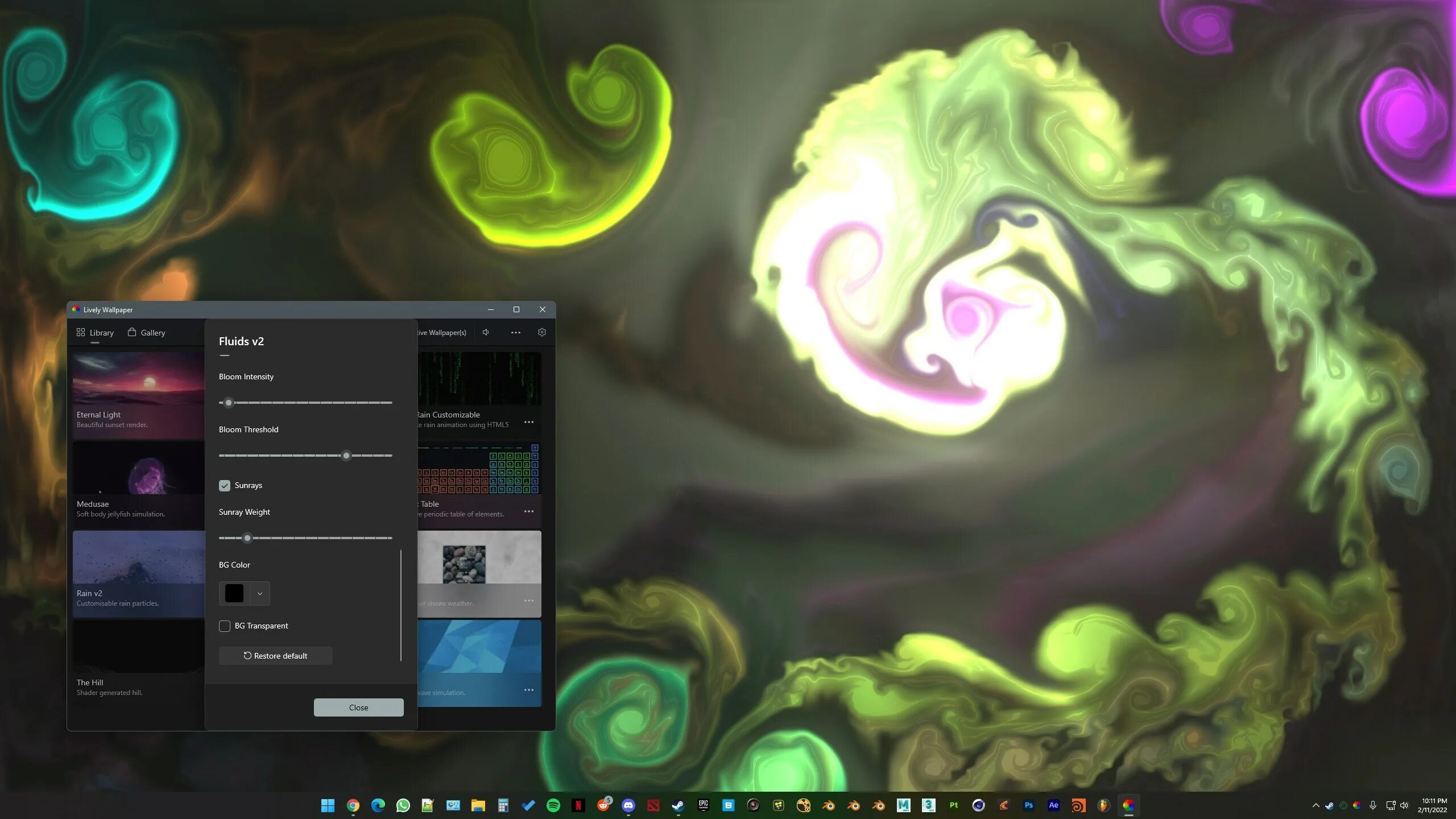Click the Lively Wallpaper settings gear icon

click(x=542, y=332)
